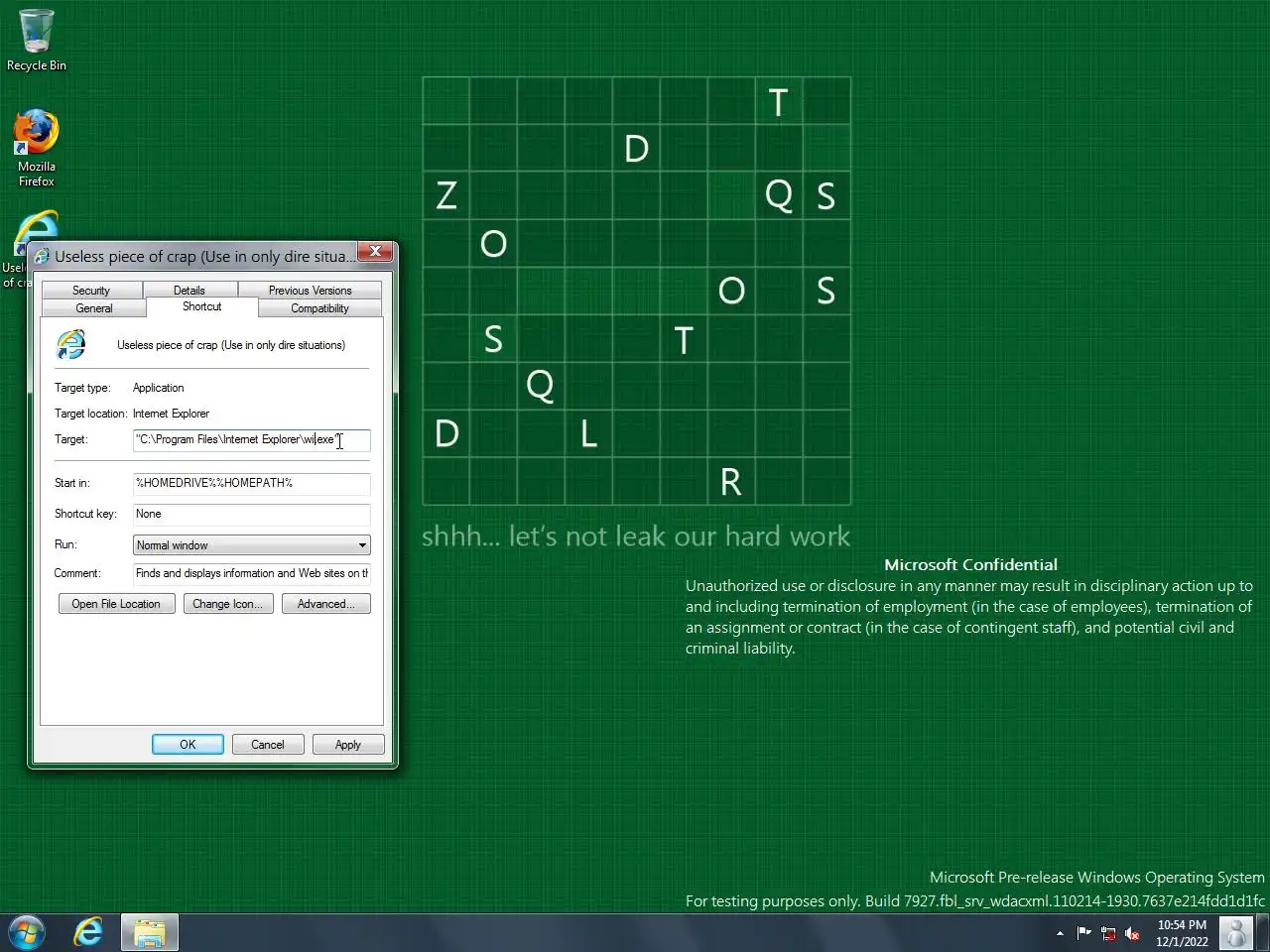Click inside the Target path field
The image size is (1270, 952).
[x=252, y=440]
